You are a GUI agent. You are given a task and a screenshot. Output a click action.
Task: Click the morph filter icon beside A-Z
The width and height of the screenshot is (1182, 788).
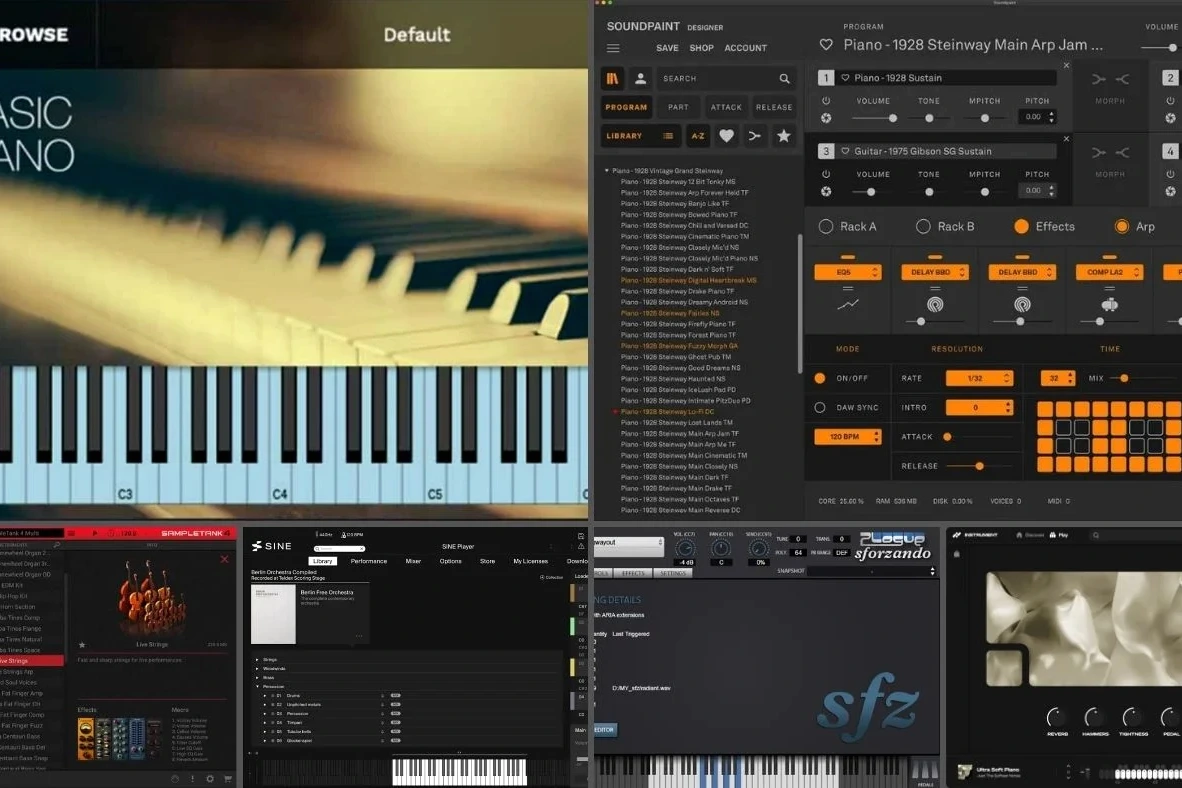(755, 136)
